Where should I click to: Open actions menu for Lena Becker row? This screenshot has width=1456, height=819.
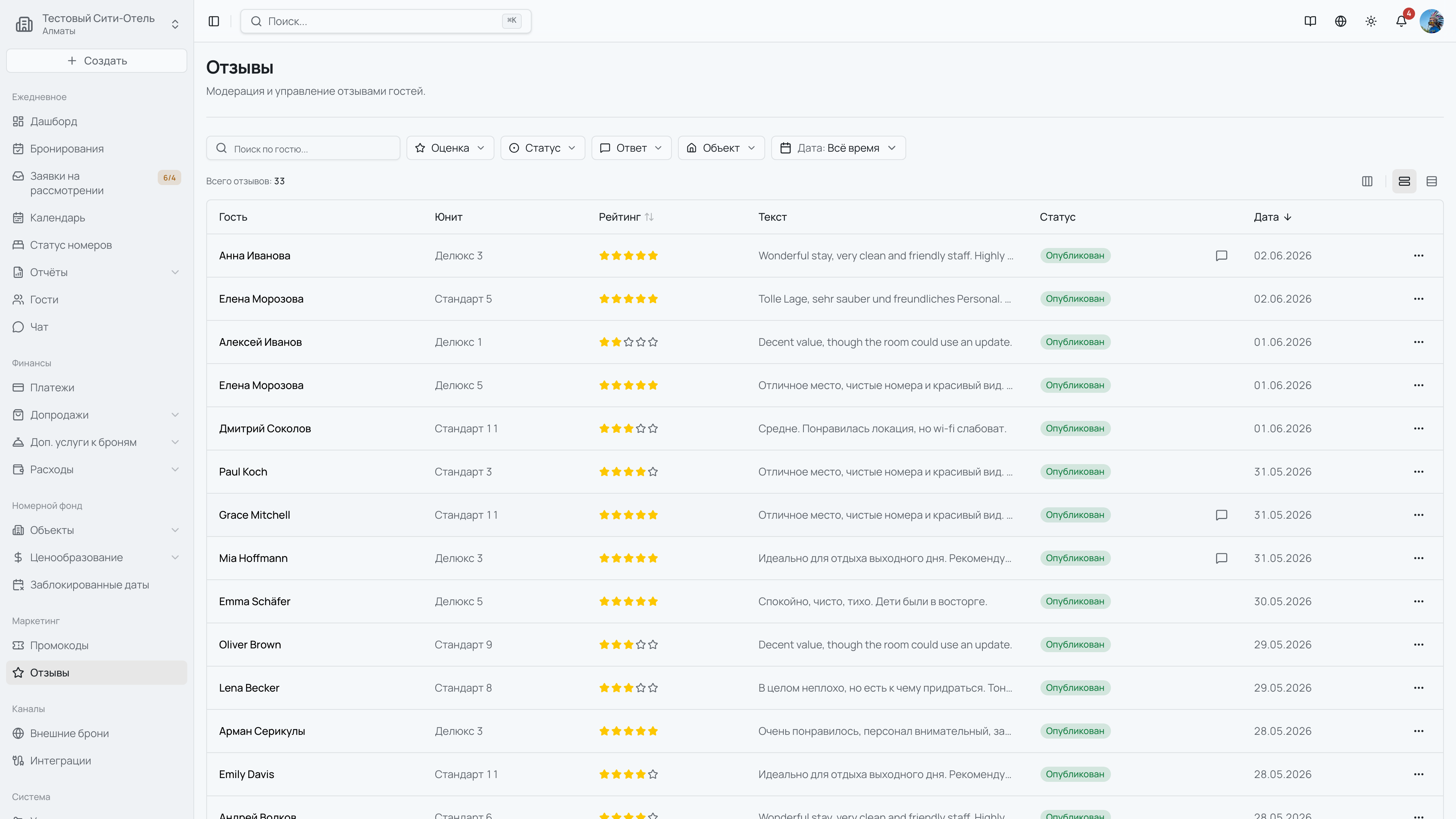point(1419,688)
